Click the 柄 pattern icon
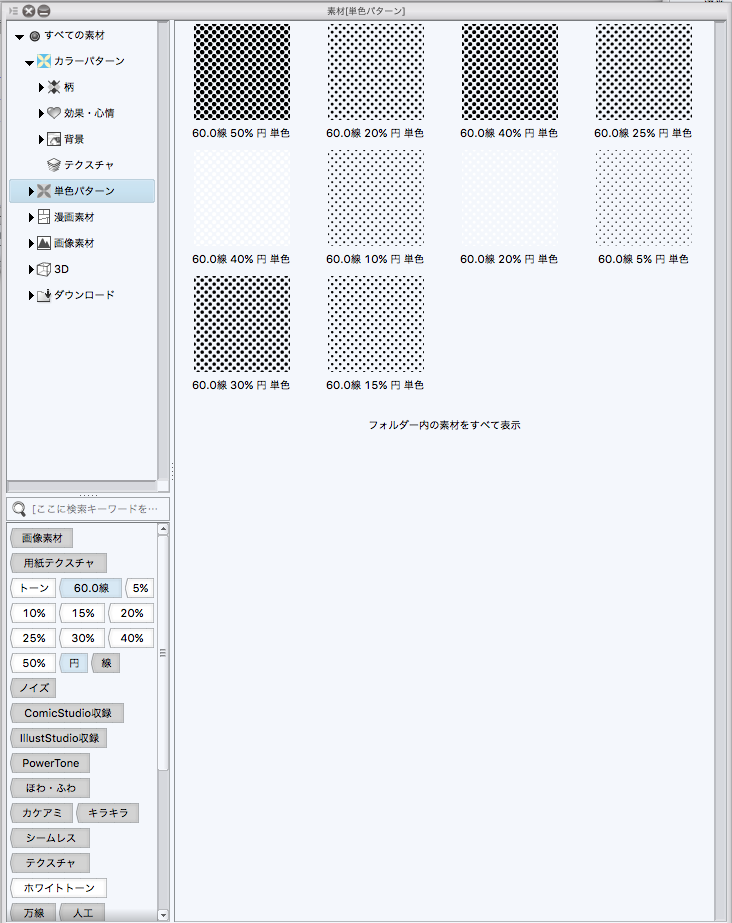The height and width of the screenshot is (923, 732). pyautogui.click(x=54, y=87)
